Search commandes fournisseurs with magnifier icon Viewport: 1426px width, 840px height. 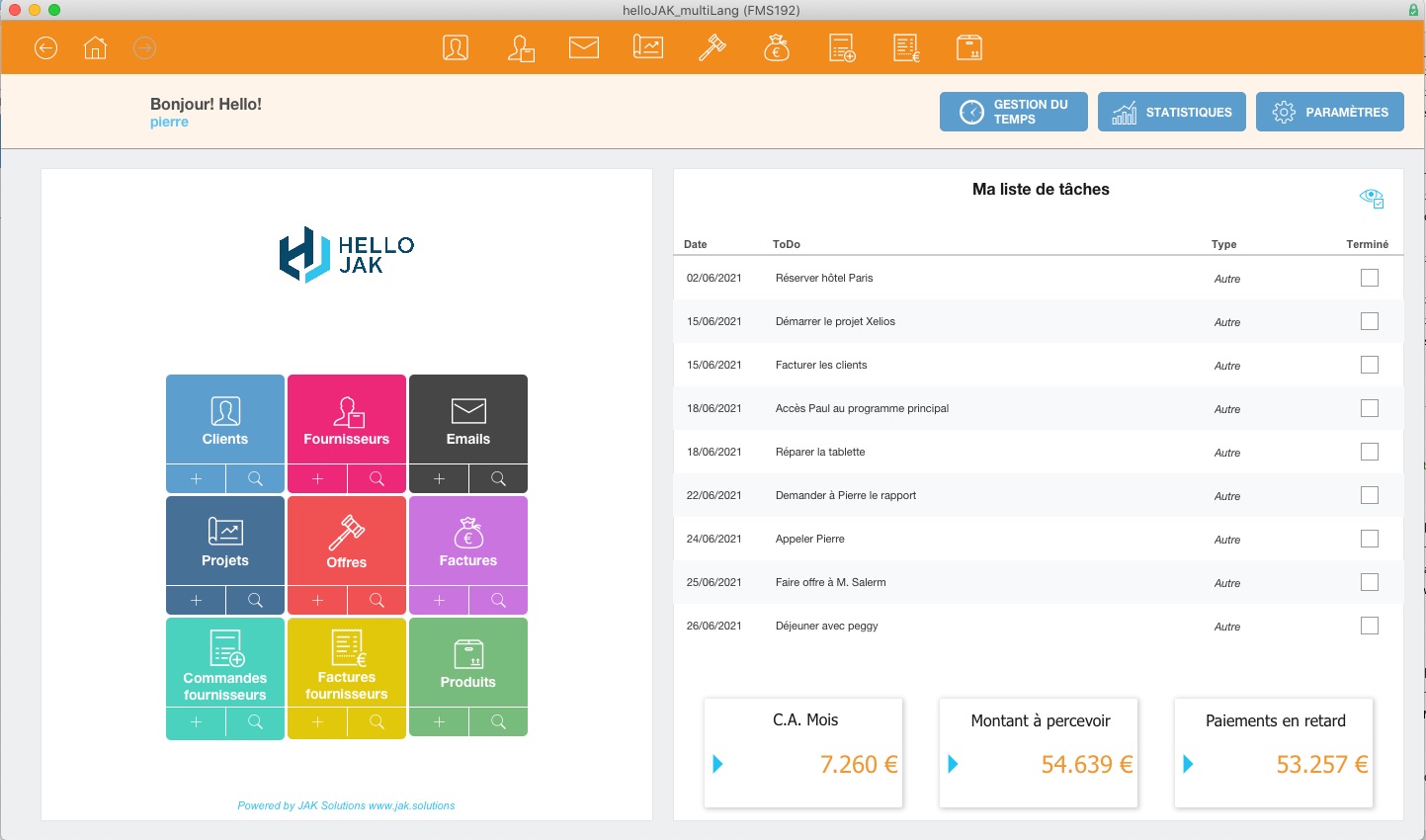(255, 722)
